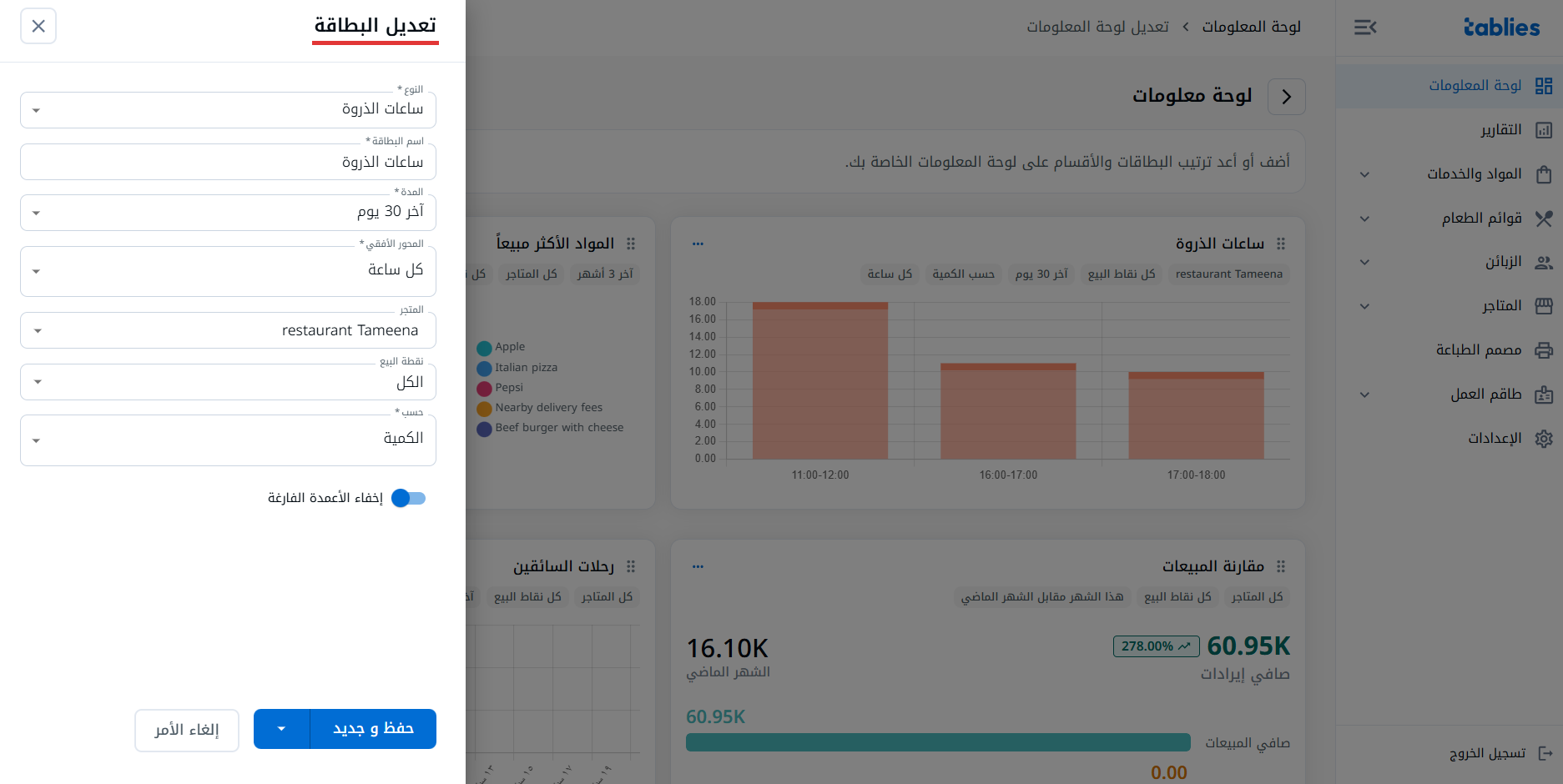Expand المتاجر submenu chevron
Image resolution: width=1563 pixels, height=784 pixels.
tap(1364, 306)
